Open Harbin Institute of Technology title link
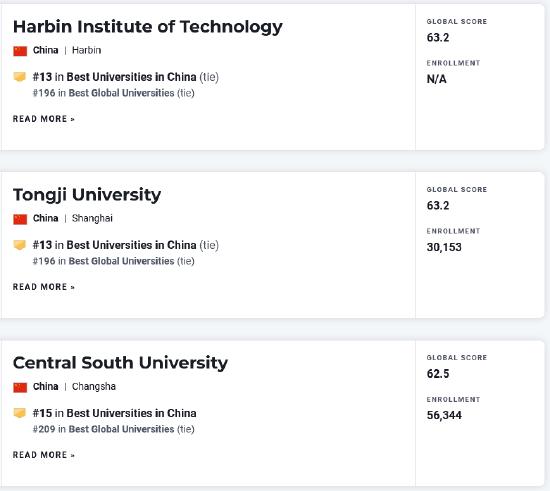The image size is (550, 491). 148,27
